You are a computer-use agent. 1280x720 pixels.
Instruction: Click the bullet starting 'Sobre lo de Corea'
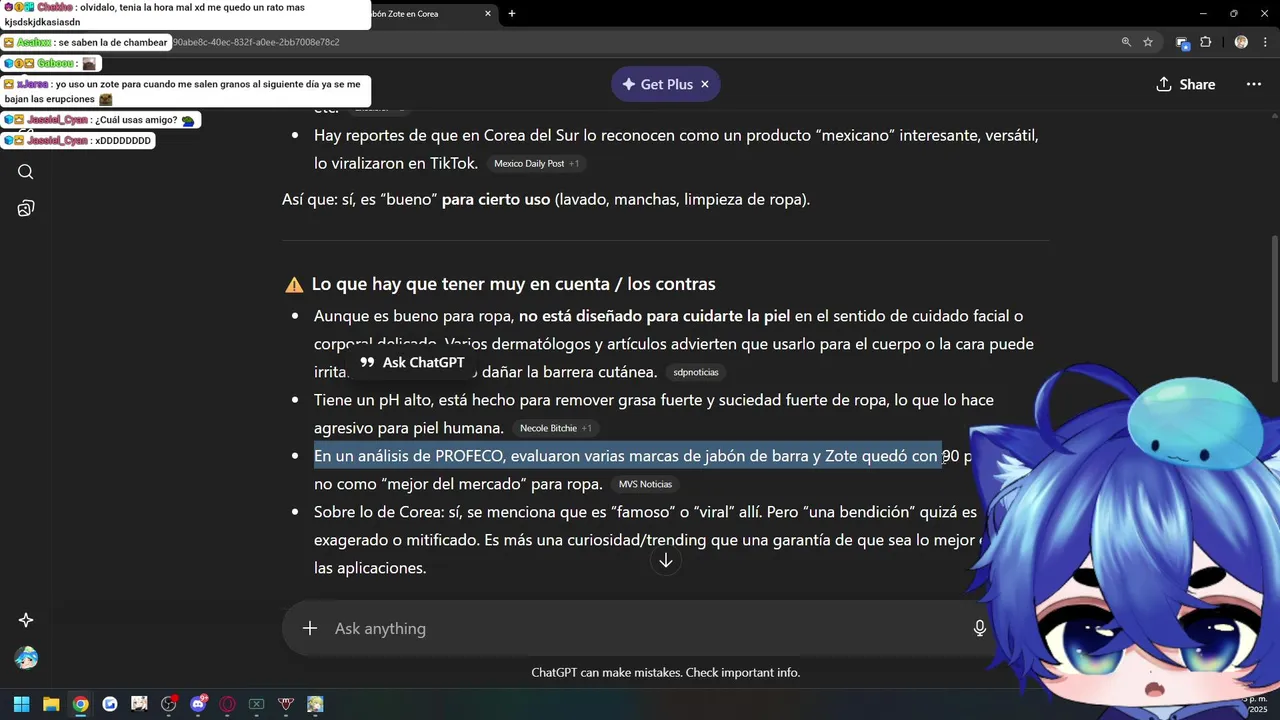[649, 540]
